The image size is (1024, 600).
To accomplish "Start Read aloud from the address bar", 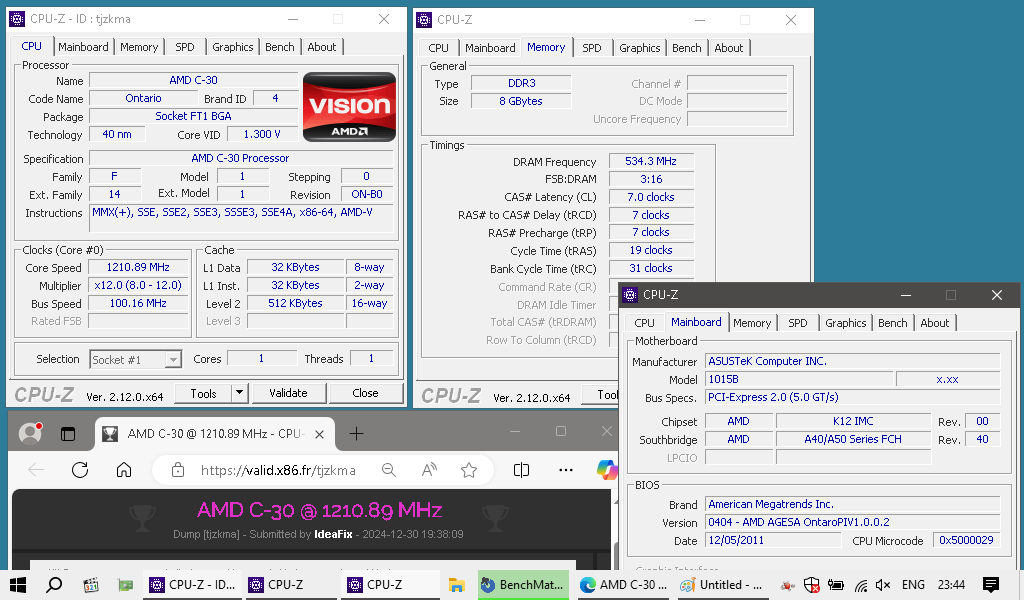I will [429, 470].
